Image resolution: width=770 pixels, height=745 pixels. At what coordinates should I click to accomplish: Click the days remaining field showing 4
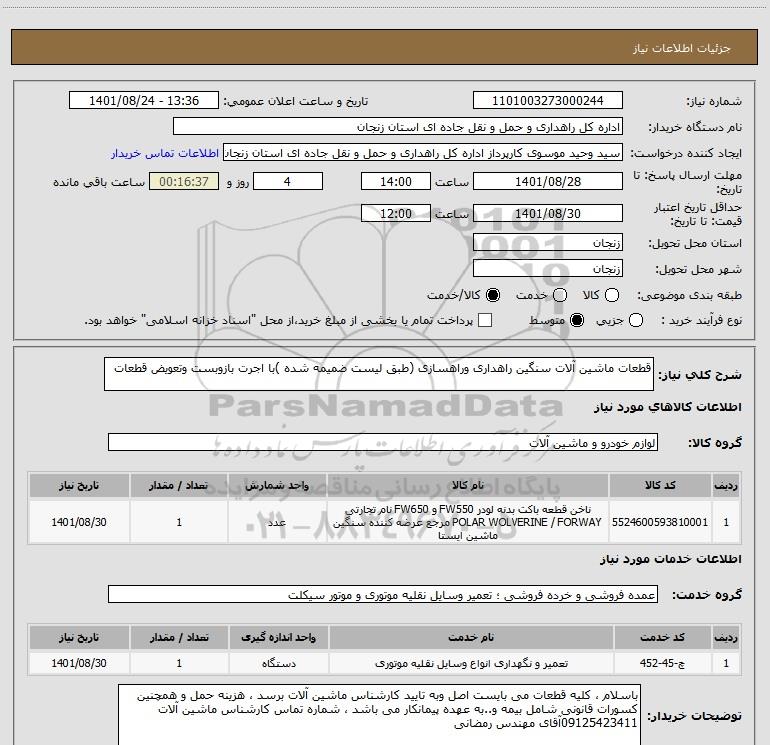(x=288, y=181)
